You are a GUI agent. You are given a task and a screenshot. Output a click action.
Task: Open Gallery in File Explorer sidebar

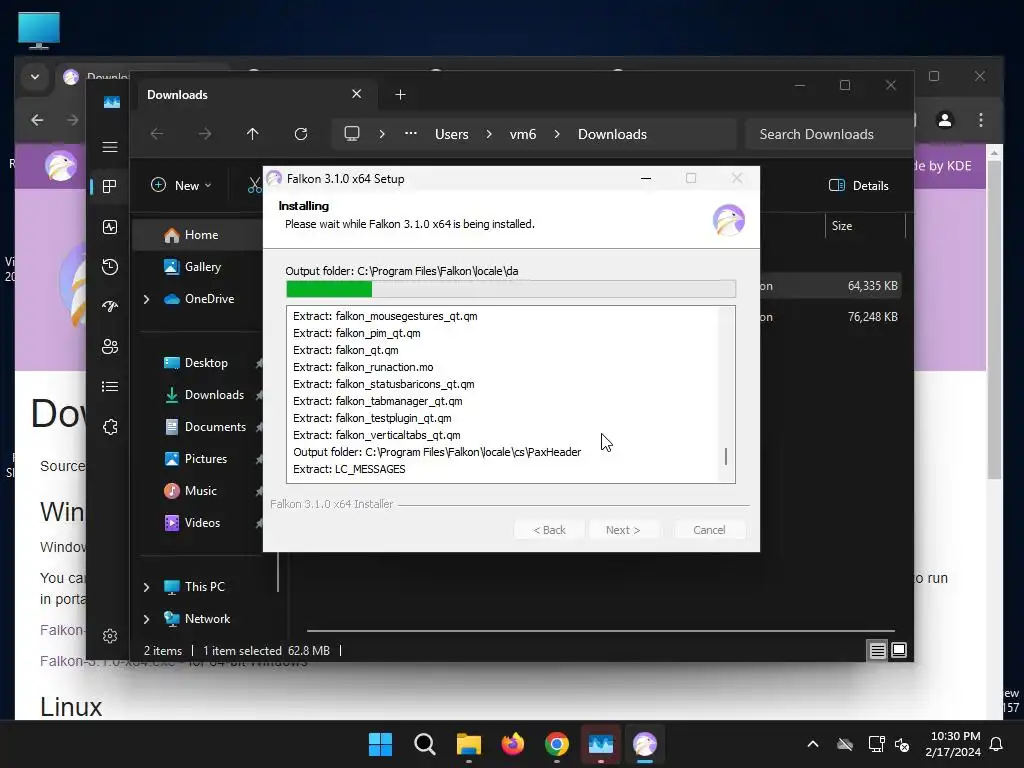pos(202,266)
